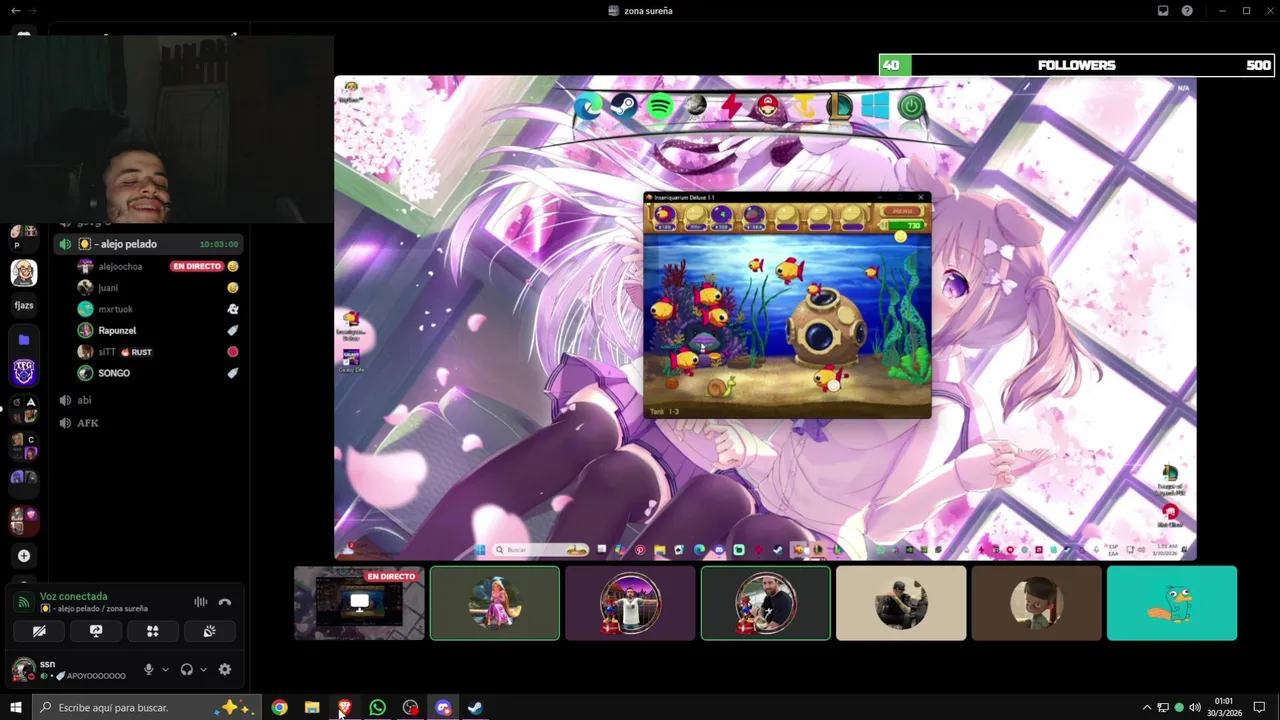Click Insaniquarium Menu button in stream
Image resolution: width=1280 pixels, height=720 pixels.
point(902,212)
